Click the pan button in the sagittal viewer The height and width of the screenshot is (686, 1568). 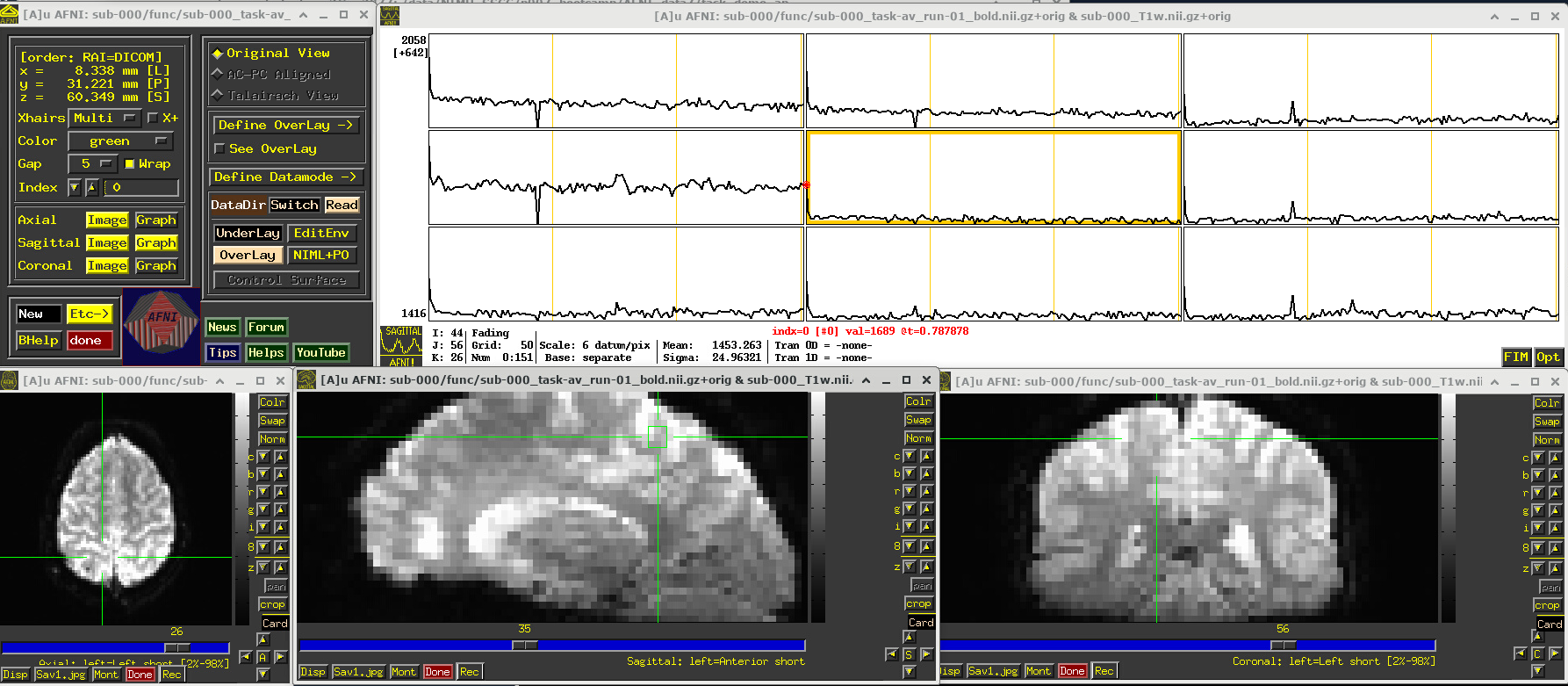(922, 586)
